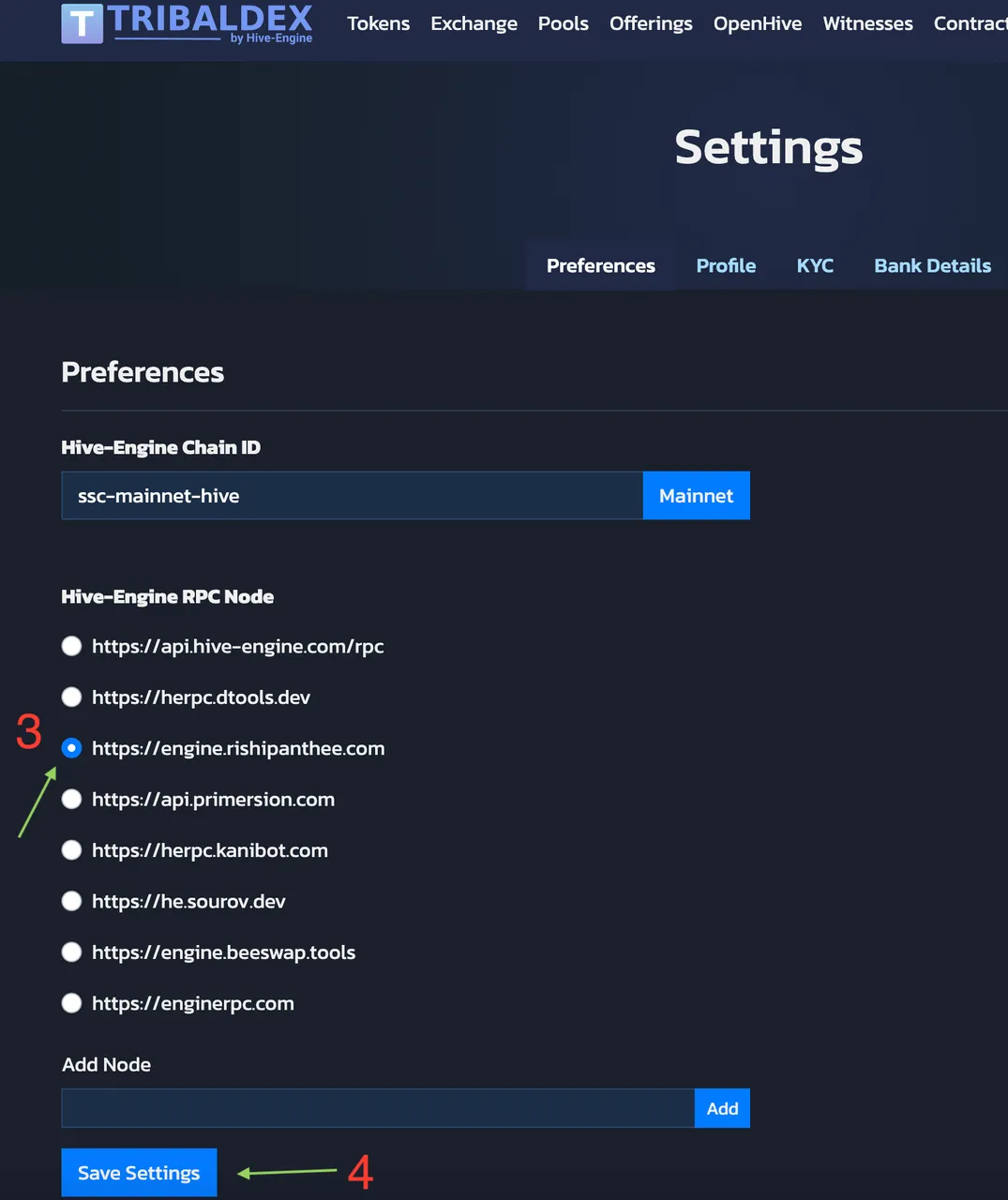This screenshot has height=1200, width=1008.
Task: Click the Hive-Engine Chain ID label
Action: point(161,447)
